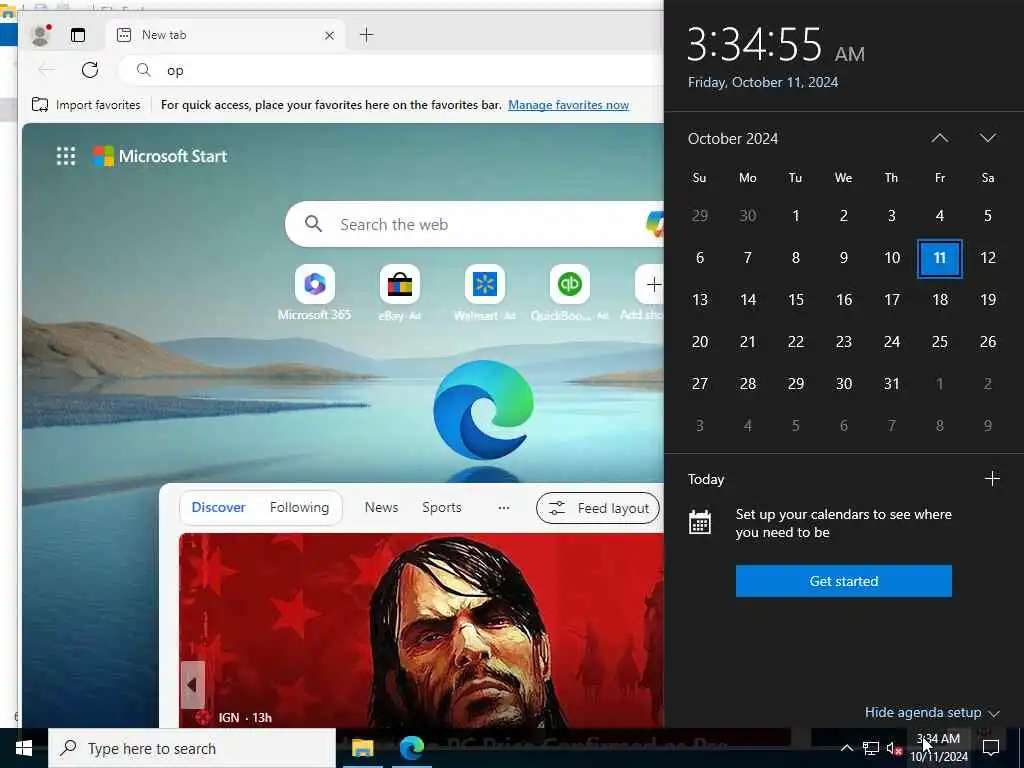Open the Microsoft Start app launcher grid

click(x=66, y=156)
